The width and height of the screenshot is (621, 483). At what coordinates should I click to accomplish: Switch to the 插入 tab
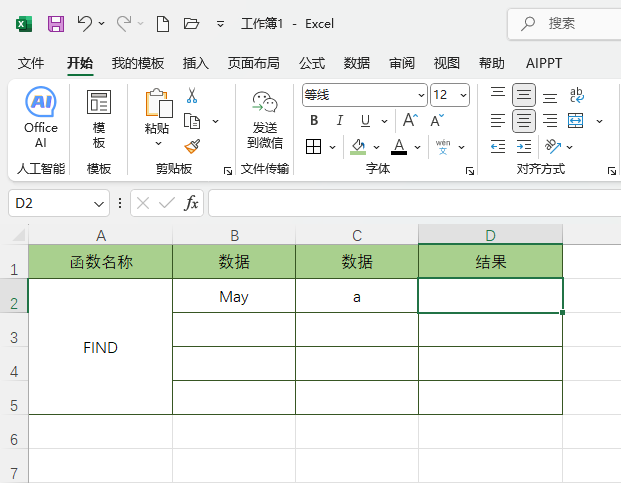click(196, 63)
